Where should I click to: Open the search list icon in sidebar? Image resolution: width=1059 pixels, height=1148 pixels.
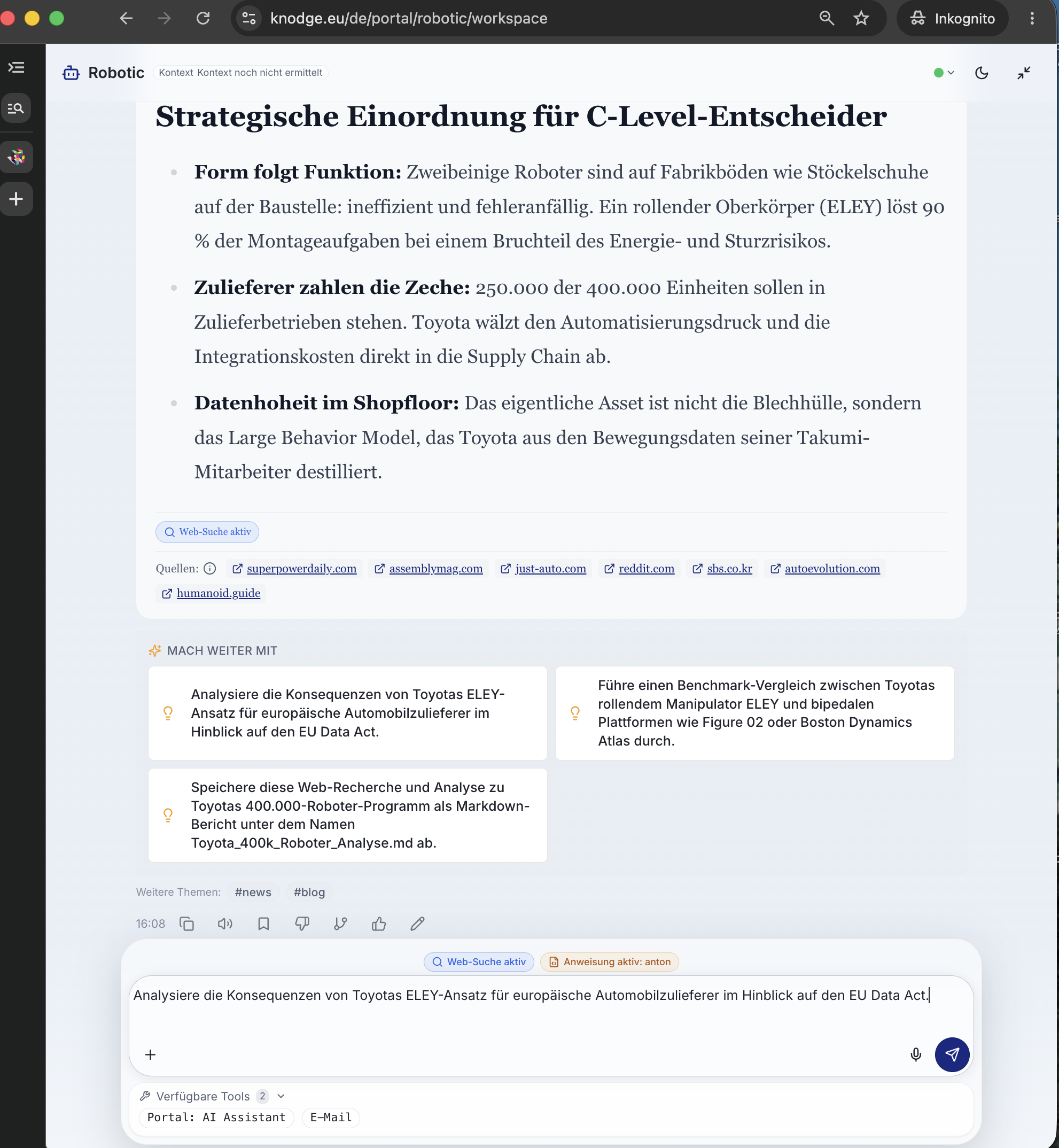pyautogui.click(x=16, y=108)
